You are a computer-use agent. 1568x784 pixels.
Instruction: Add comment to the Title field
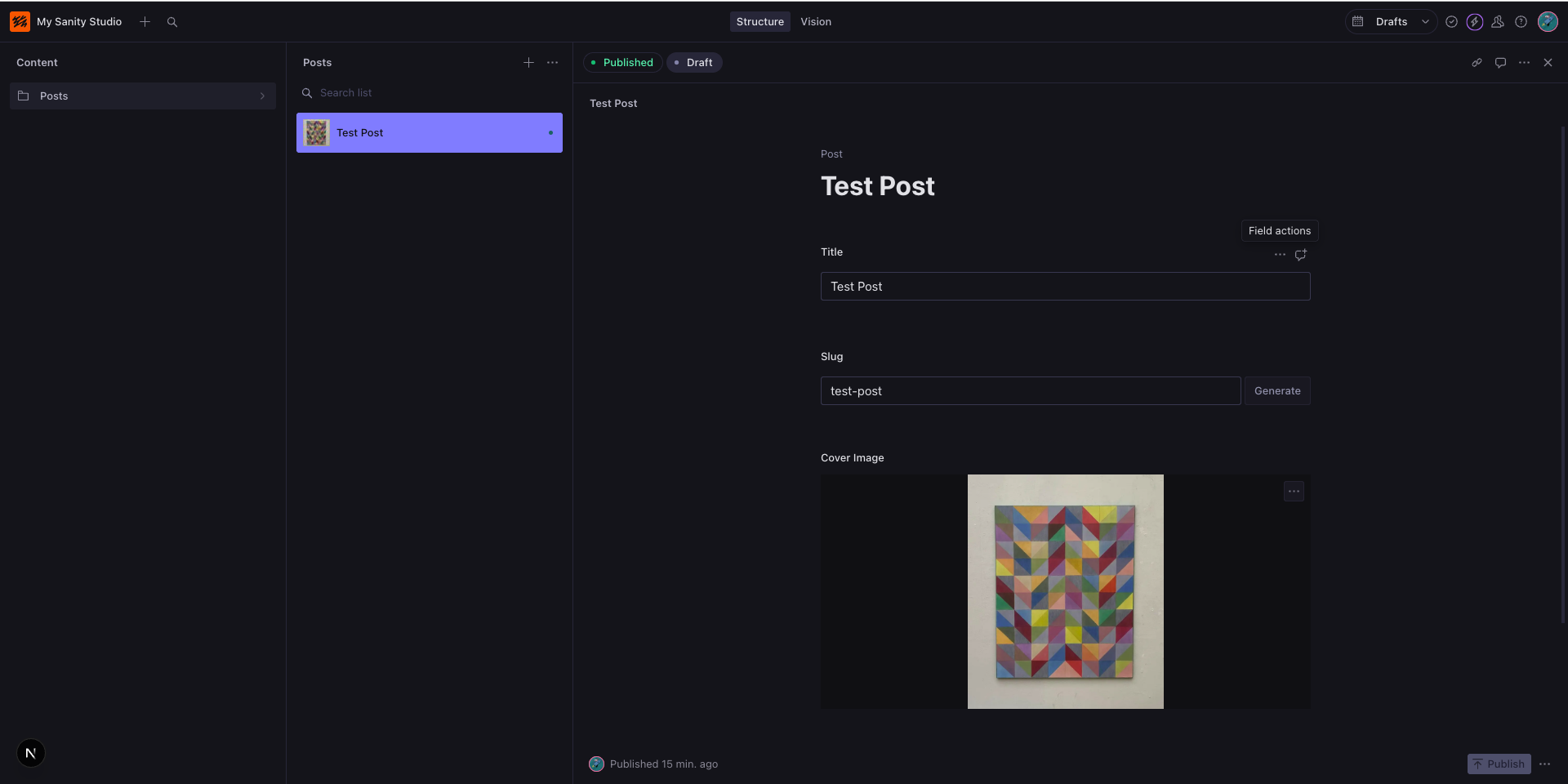click(x=1301, y=255)
